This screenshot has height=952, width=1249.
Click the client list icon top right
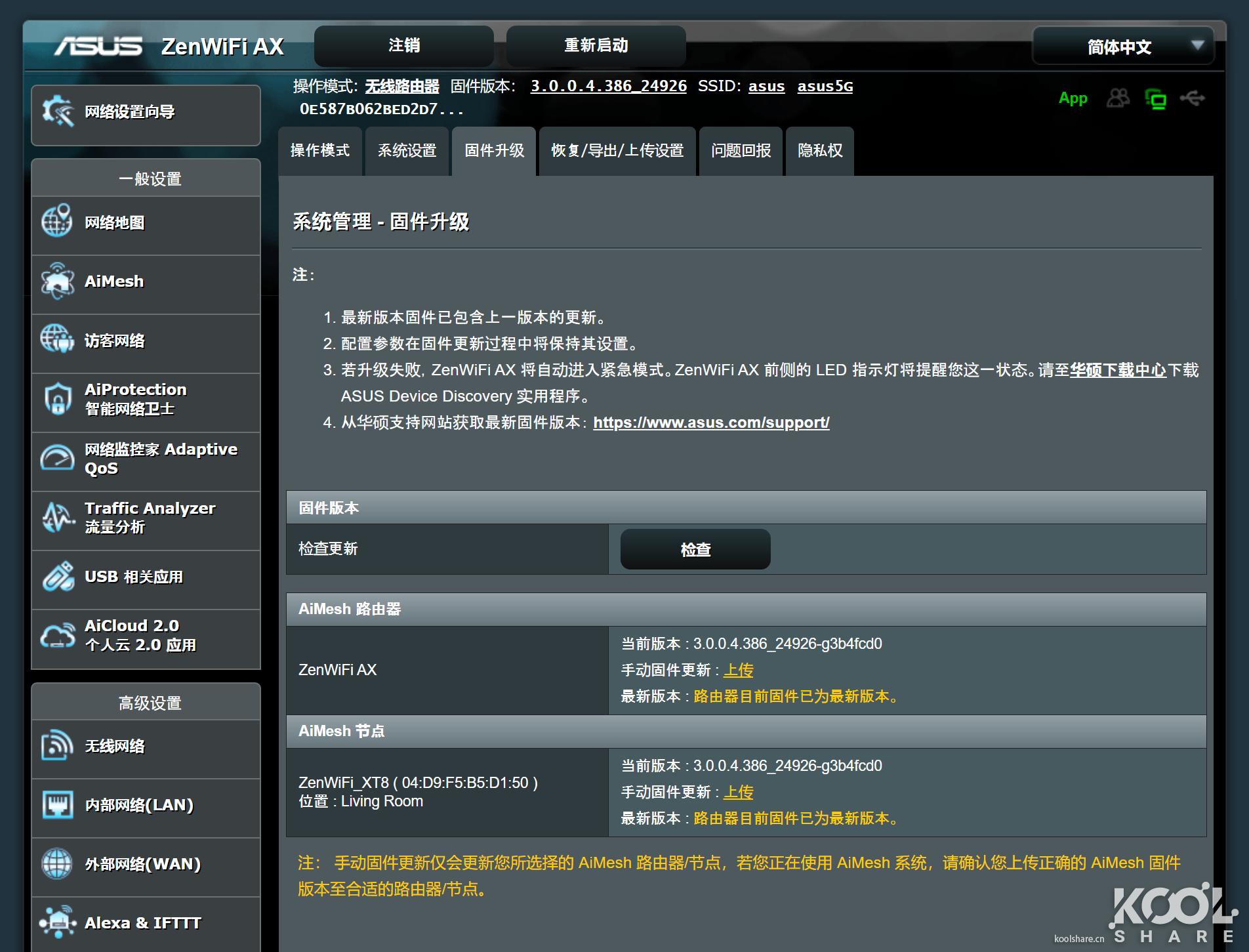coord(1118,98)
